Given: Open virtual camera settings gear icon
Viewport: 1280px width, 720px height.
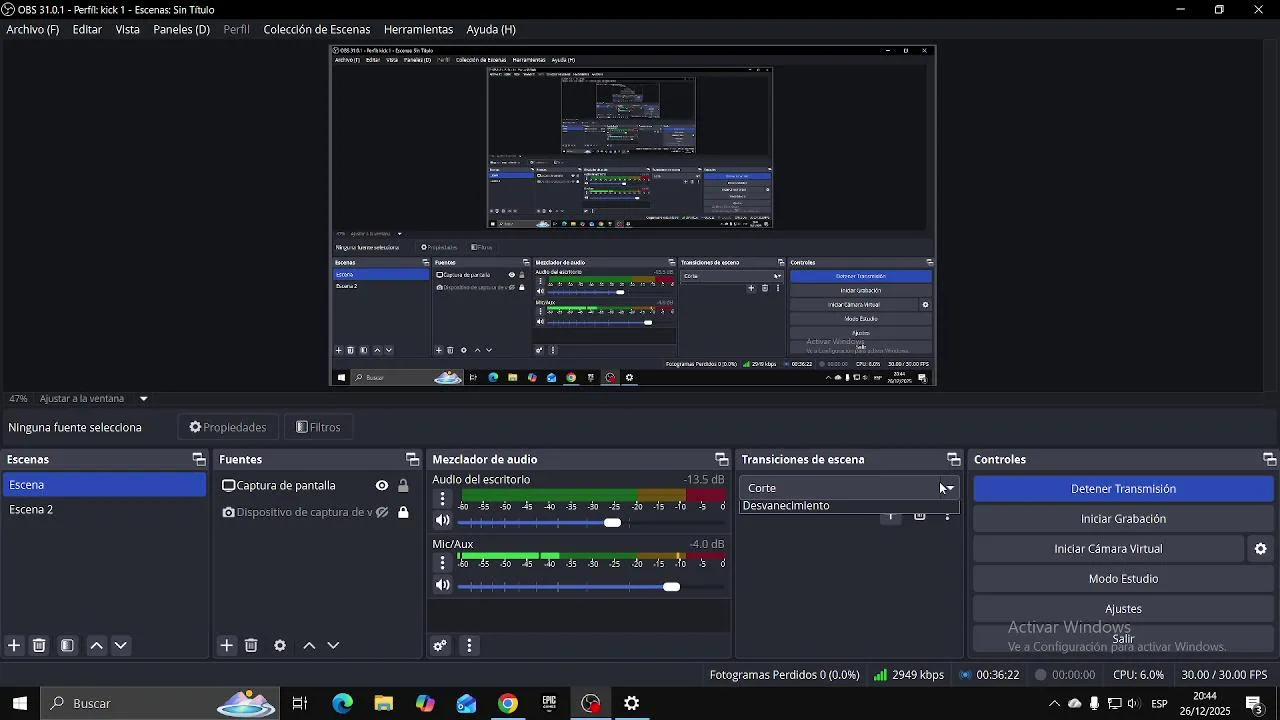Looking at the screenshot, I should [x=1260, y=549].
